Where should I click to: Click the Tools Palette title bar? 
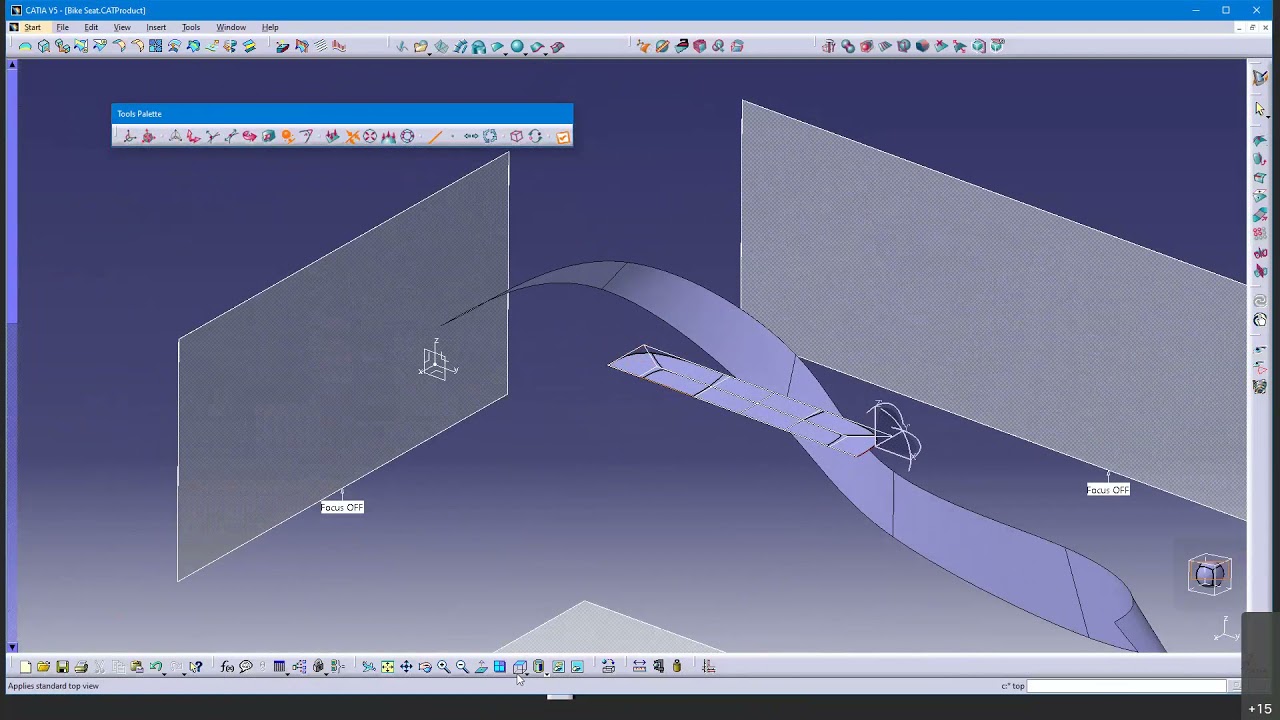point(342,114)
